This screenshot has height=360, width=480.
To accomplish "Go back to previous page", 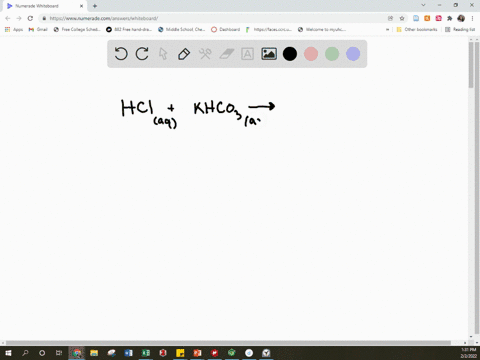I will 8,18.
